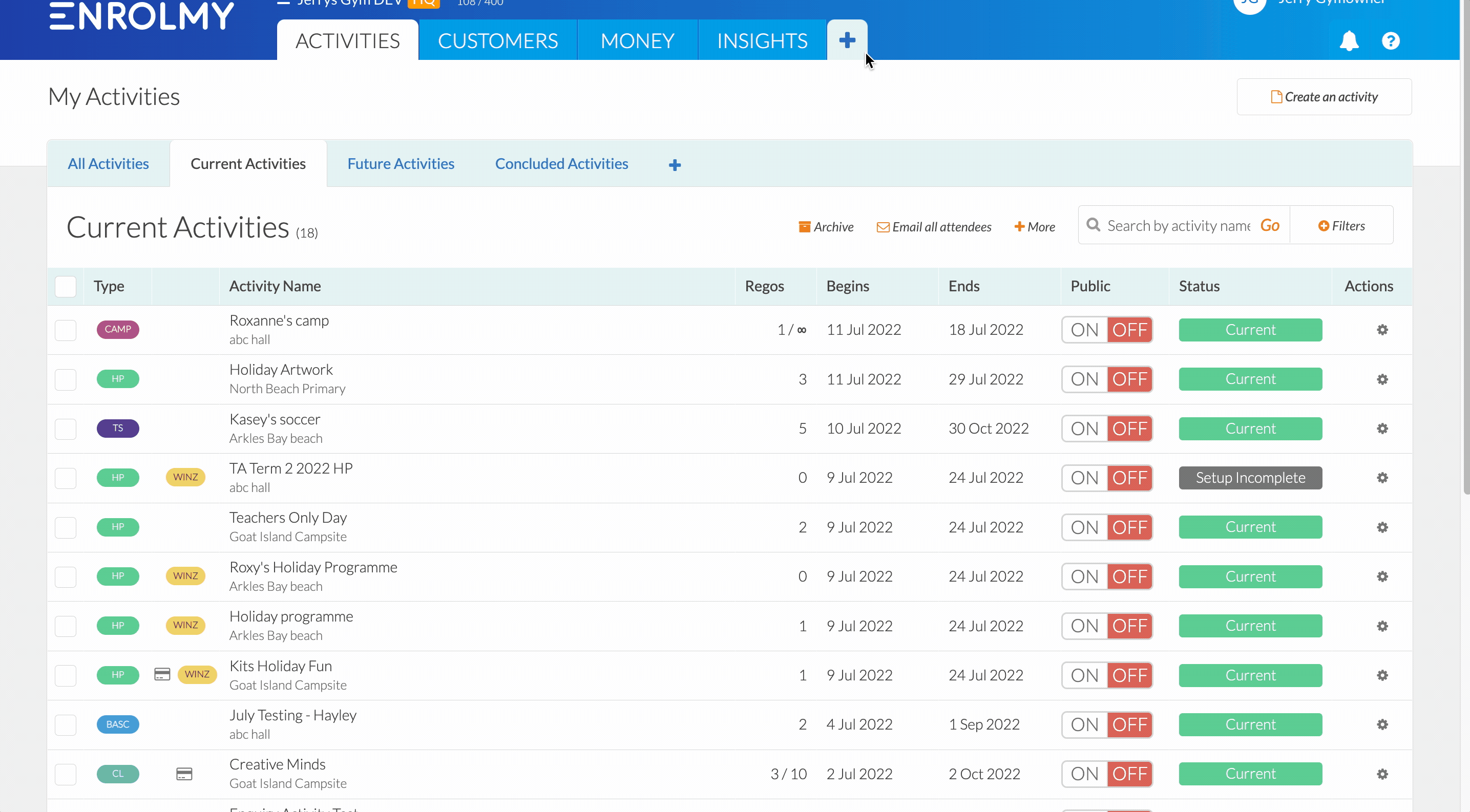Toggle public switch for Creative Minds
The height and width of the screenshot is (812, 1470).
pyautogui.click(x=1106, y=774)
